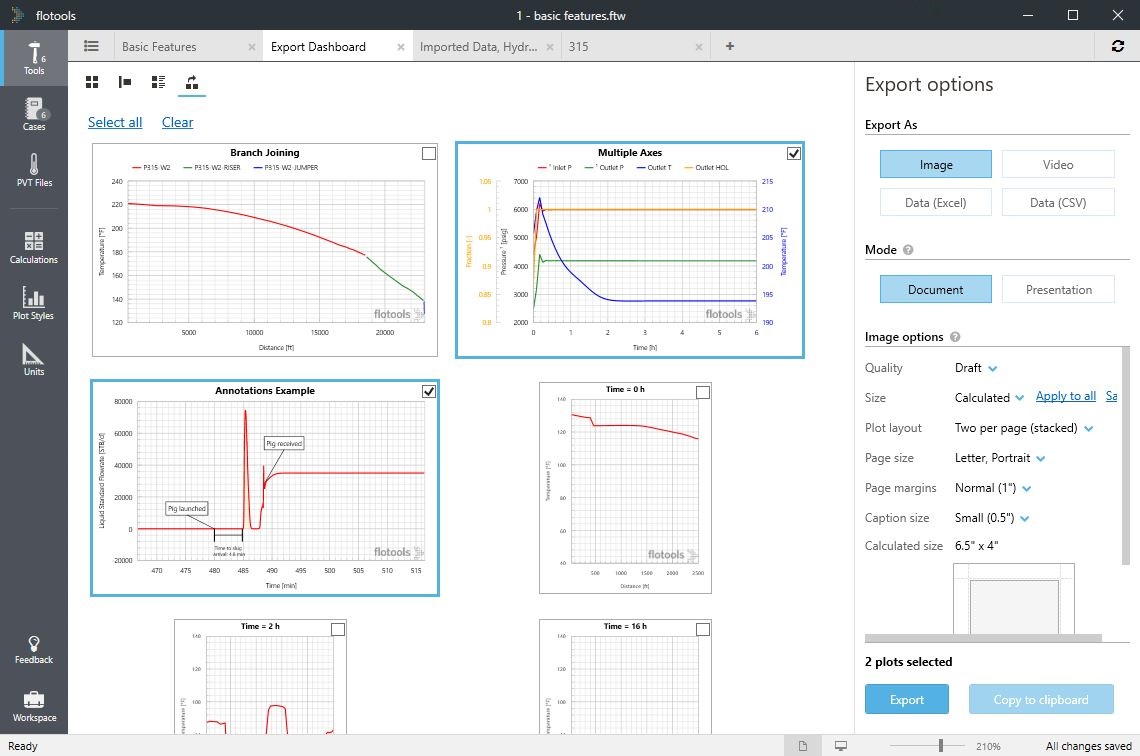Open PVT Files from the sidebar

pos(34,170)
